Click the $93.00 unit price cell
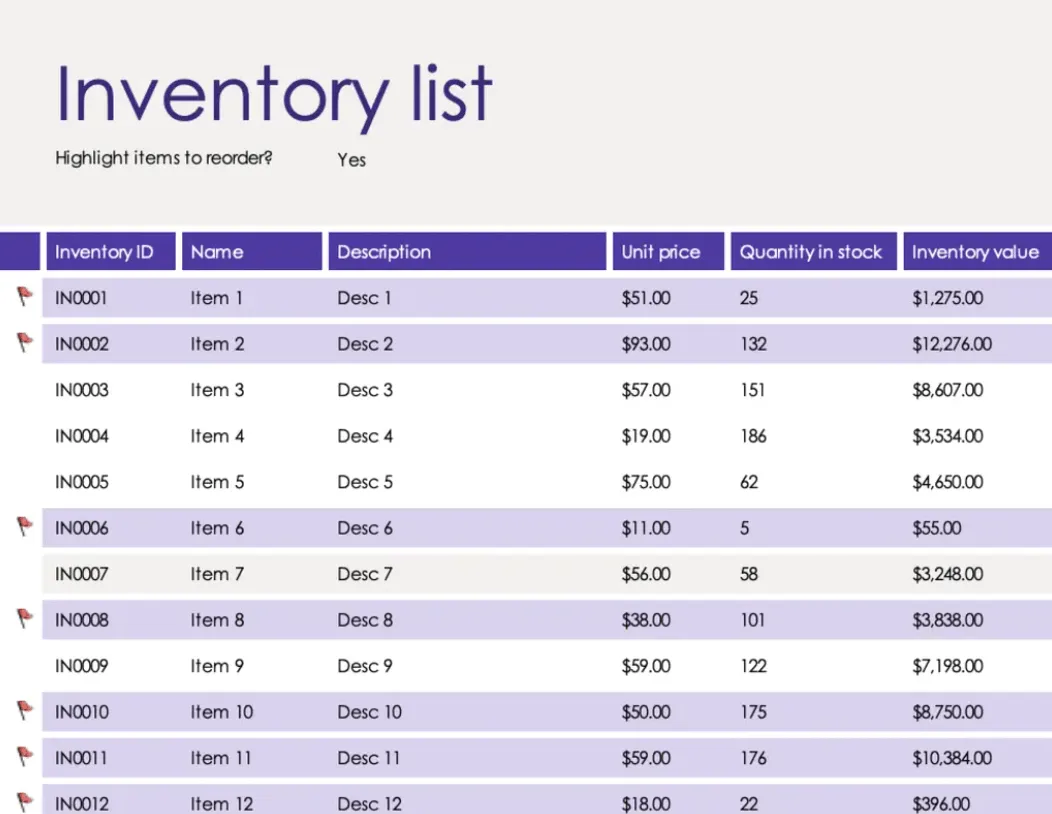This screenshot has height=814, width=1052. coord(645,344)
